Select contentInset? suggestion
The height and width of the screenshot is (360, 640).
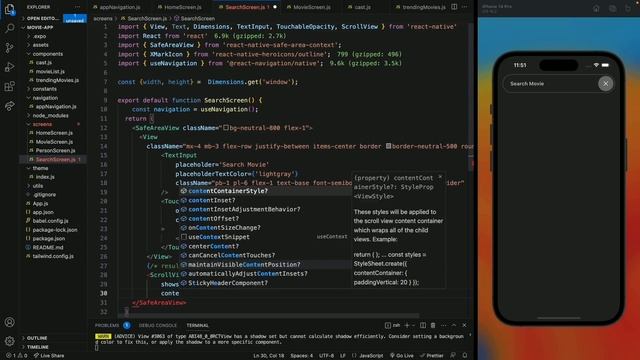click(x=265, y=200)
